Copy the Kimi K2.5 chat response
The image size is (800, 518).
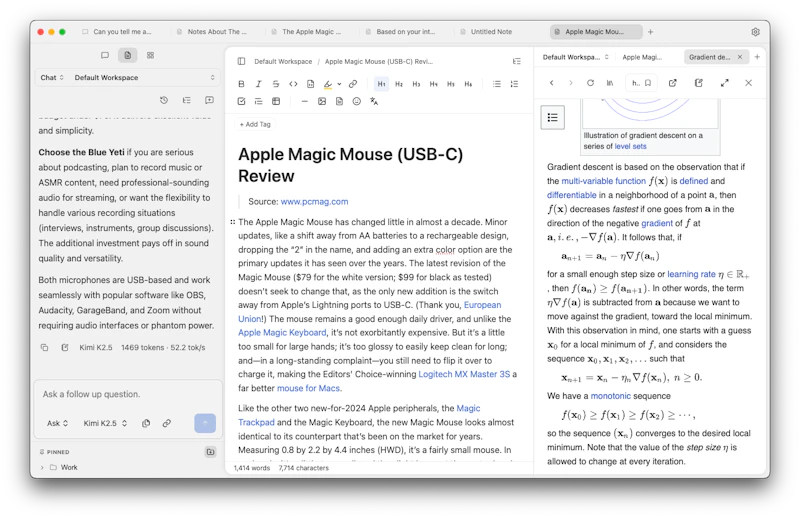coord(44,348)
